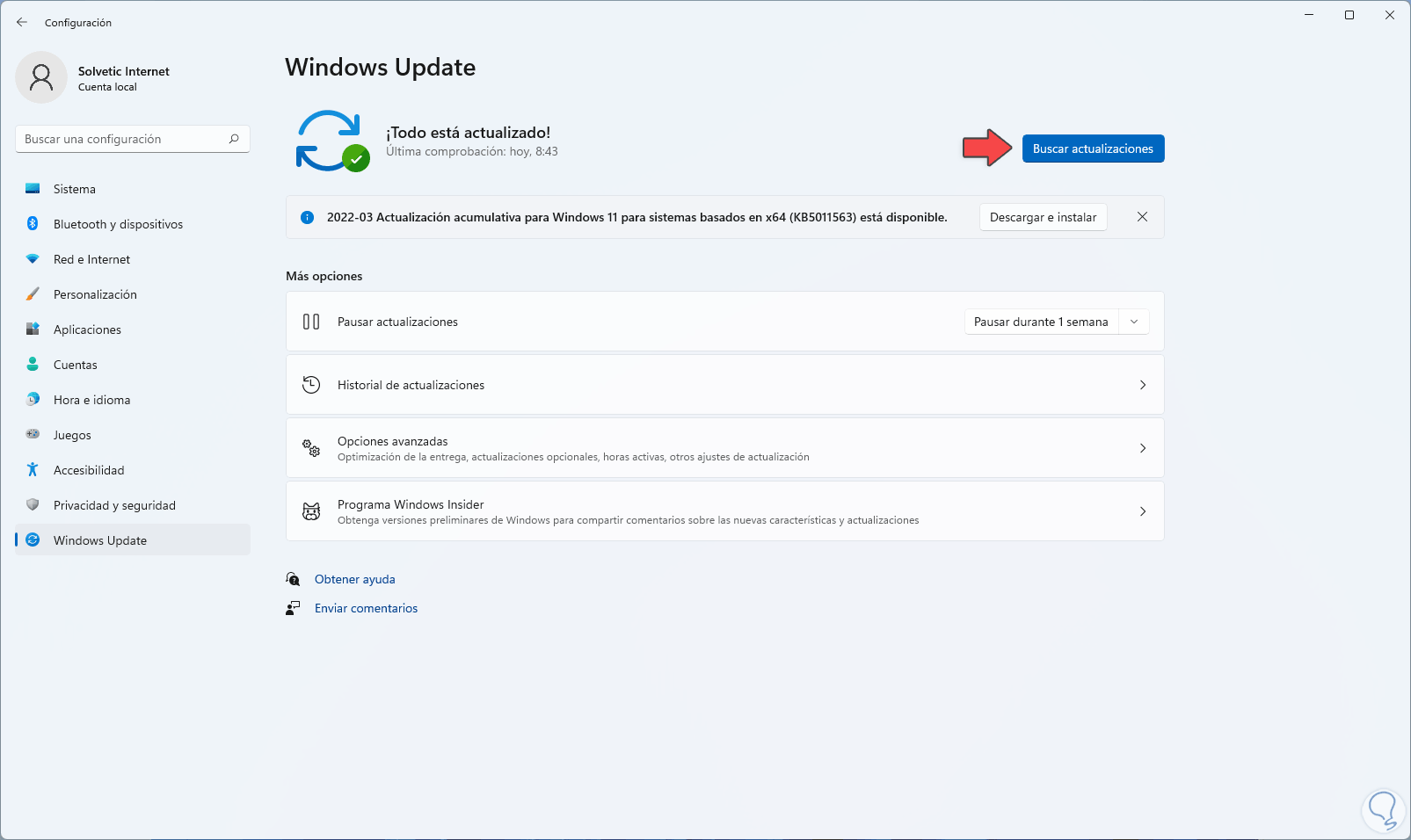Click the Red e Internet Wi-Fi icon
The height and width of the screenshot is (840, 1411).
33,259
